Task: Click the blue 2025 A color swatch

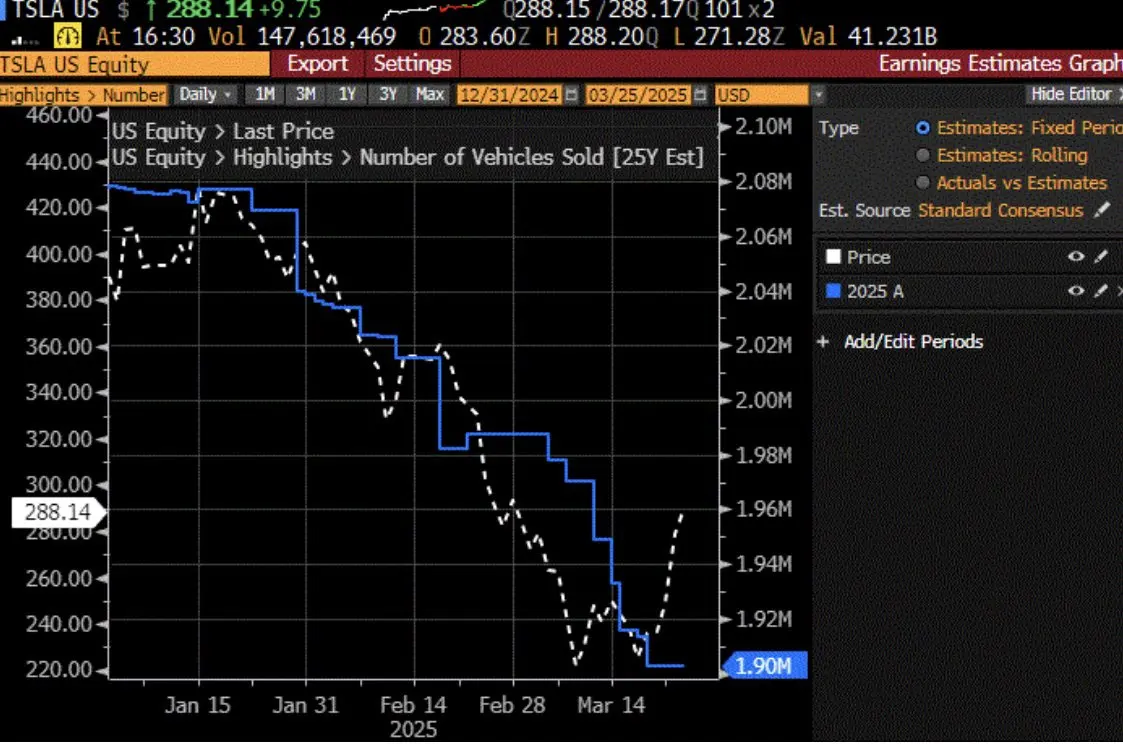Action: click(x=833, y=291)
